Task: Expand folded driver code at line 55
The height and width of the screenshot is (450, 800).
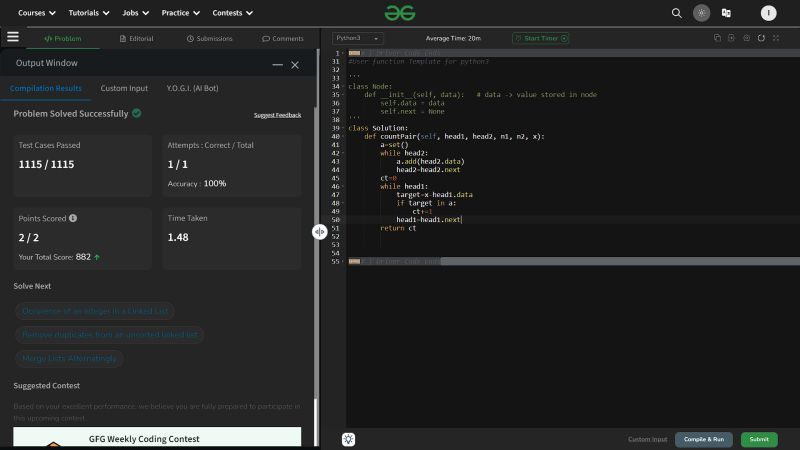Action: 355,262
